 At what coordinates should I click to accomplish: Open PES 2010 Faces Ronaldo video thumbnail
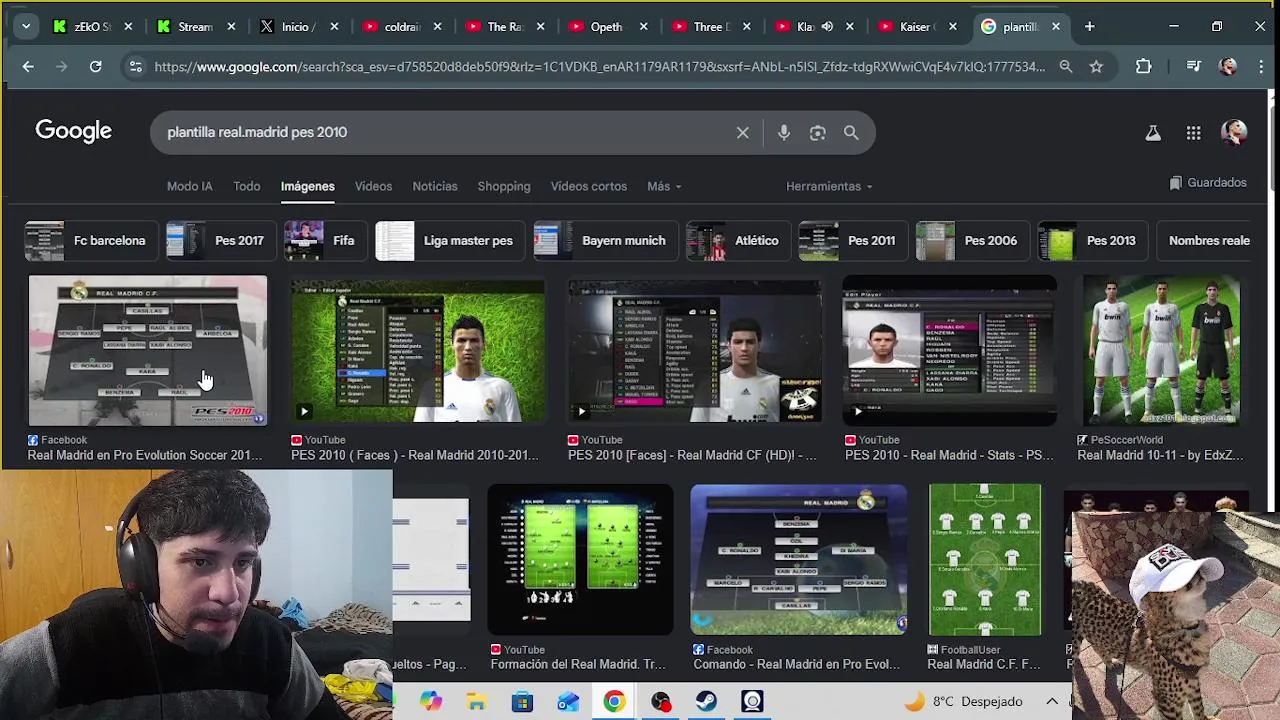point(418,351)
